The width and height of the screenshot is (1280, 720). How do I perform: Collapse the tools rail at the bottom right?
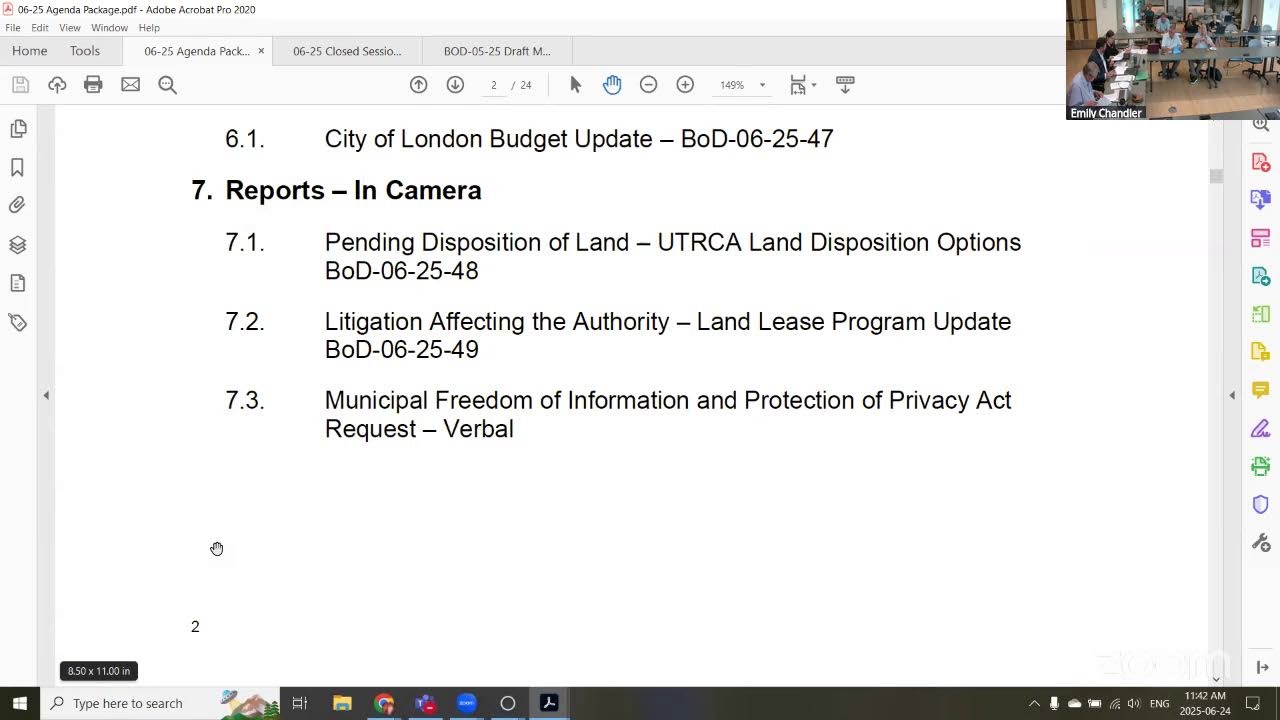tap(1262, 668)
